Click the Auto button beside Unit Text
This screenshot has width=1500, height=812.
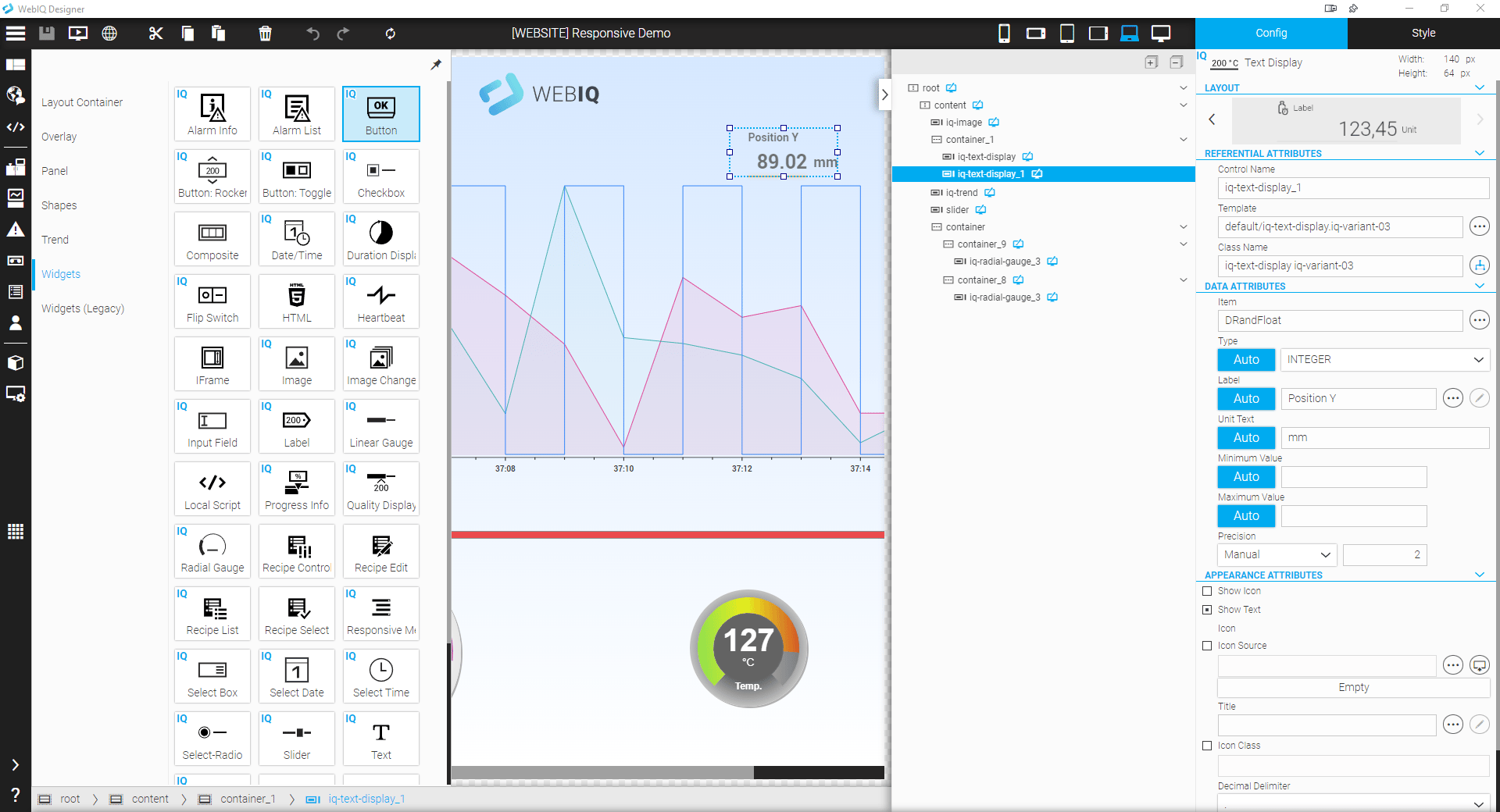point(1246,437)
